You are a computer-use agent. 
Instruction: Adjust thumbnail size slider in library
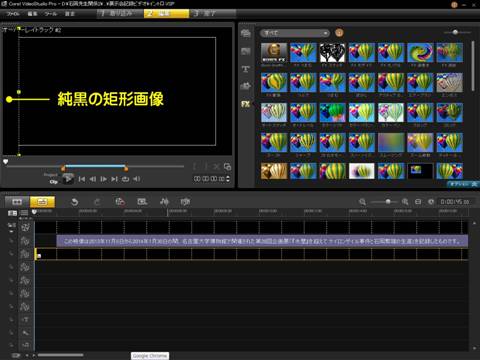(x=457, y=32)
